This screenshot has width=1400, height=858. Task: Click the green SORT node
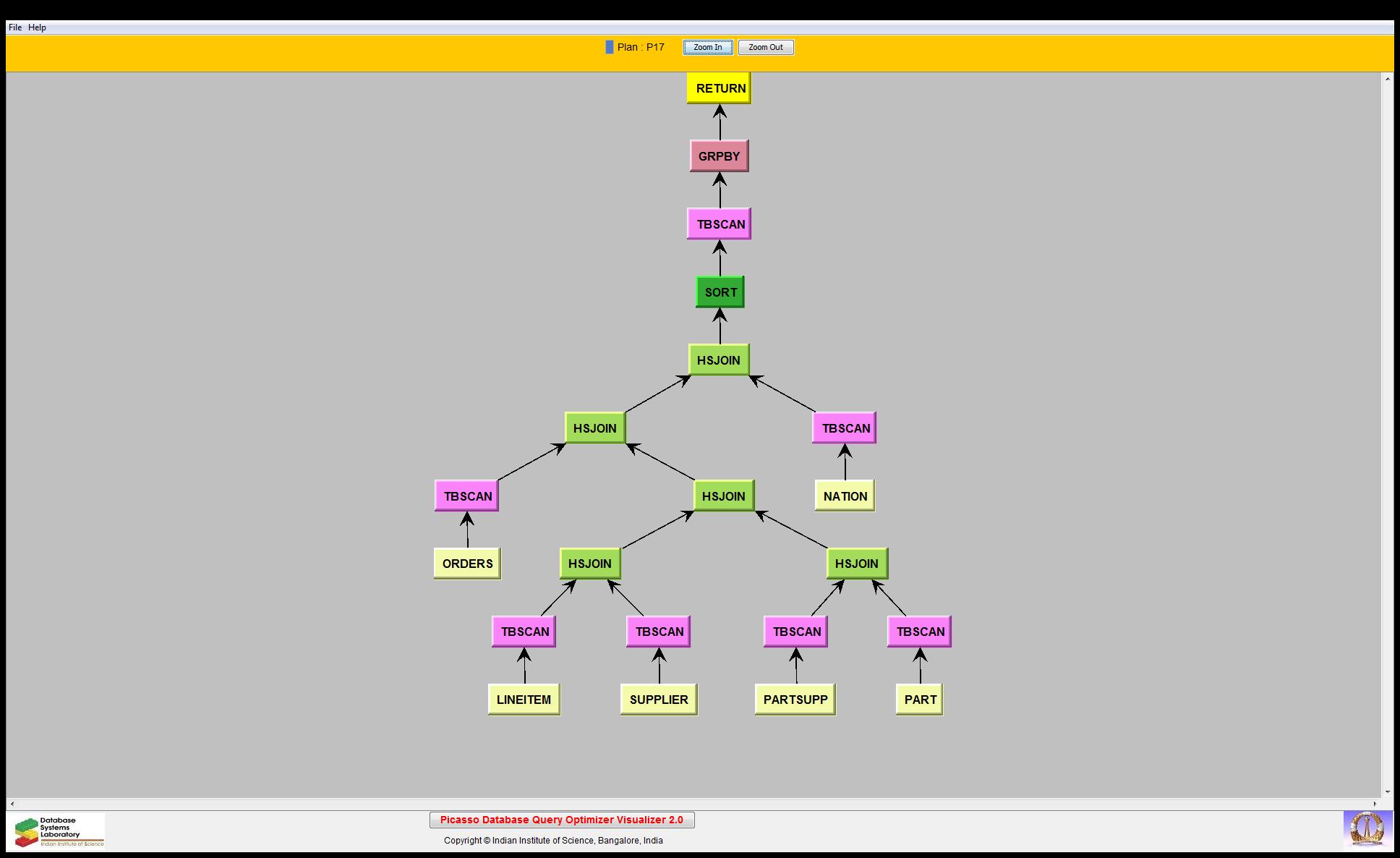click(720, 292)
